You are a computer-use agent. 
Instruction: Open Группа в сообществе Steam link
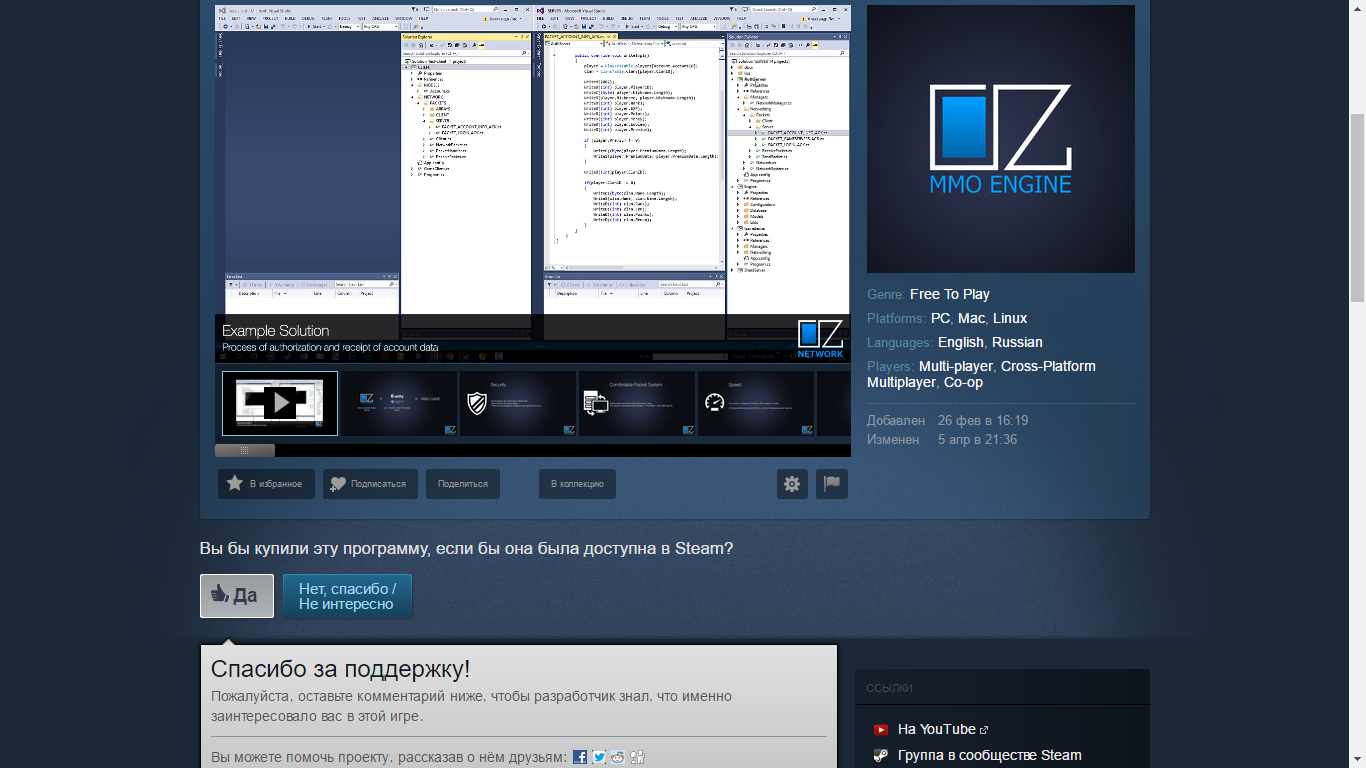point(990,755)
